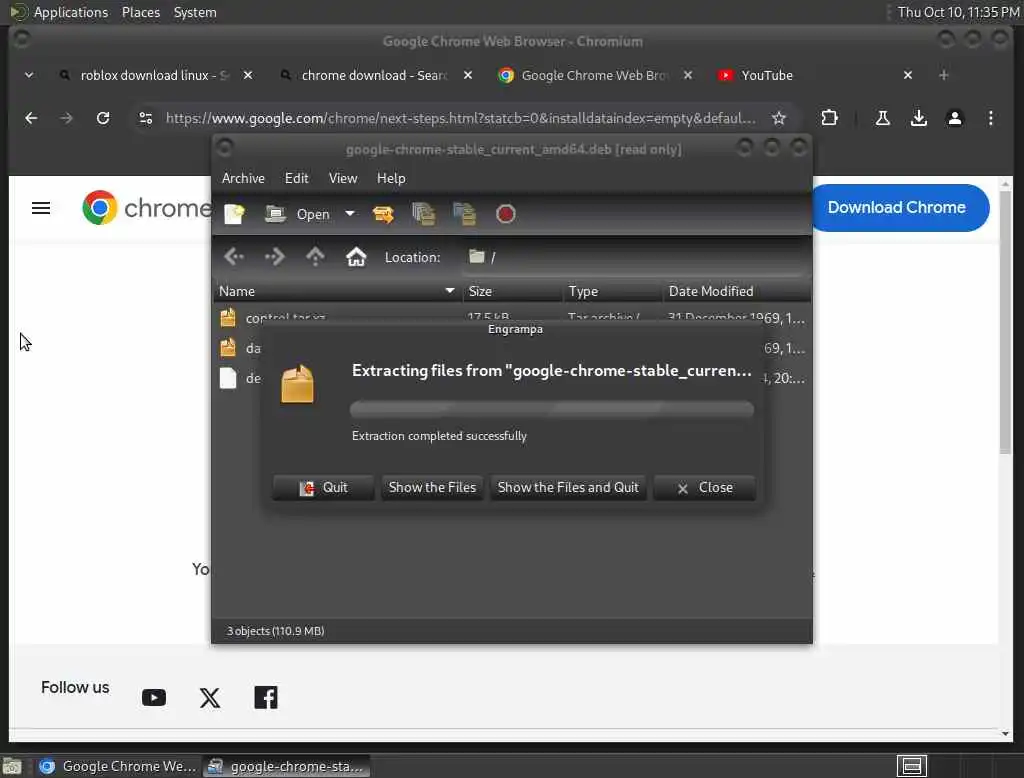
Task: Click the red Stop operation icon
Action: (505, 214)
